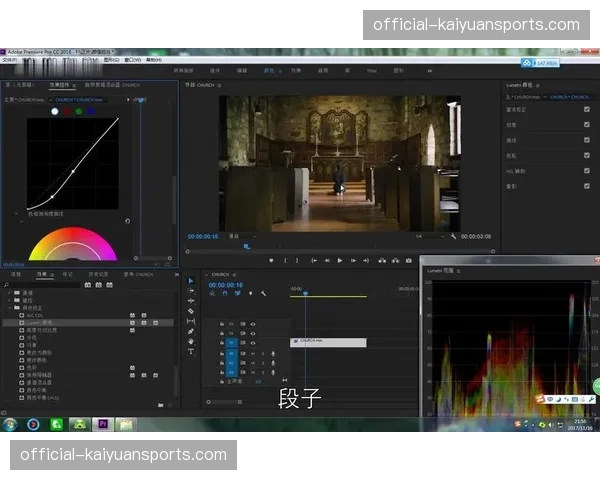This screenshot has height=480, width=600.
Task: Open workspace overflow chevrons in top bar
Action: click(430, 71)
